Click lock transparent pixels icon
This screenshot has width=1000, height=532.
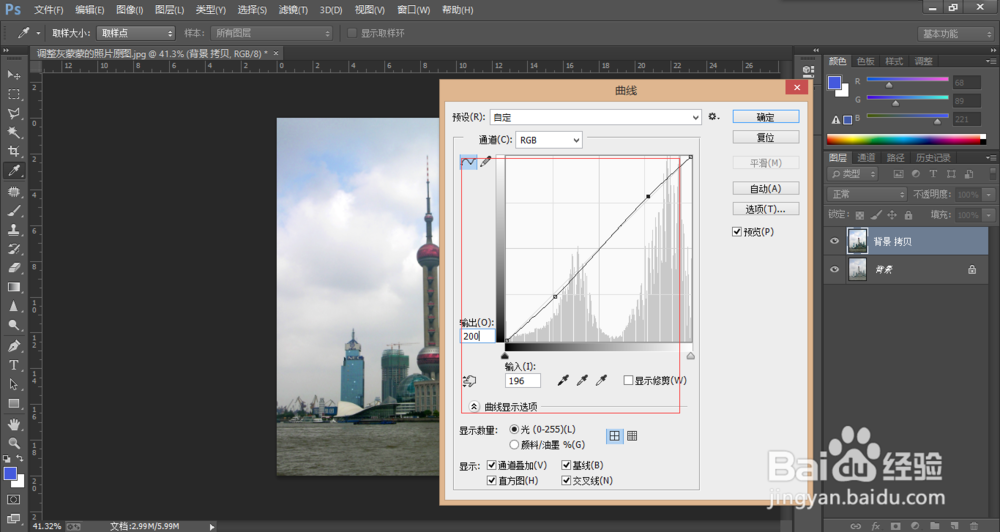(860, 215)
